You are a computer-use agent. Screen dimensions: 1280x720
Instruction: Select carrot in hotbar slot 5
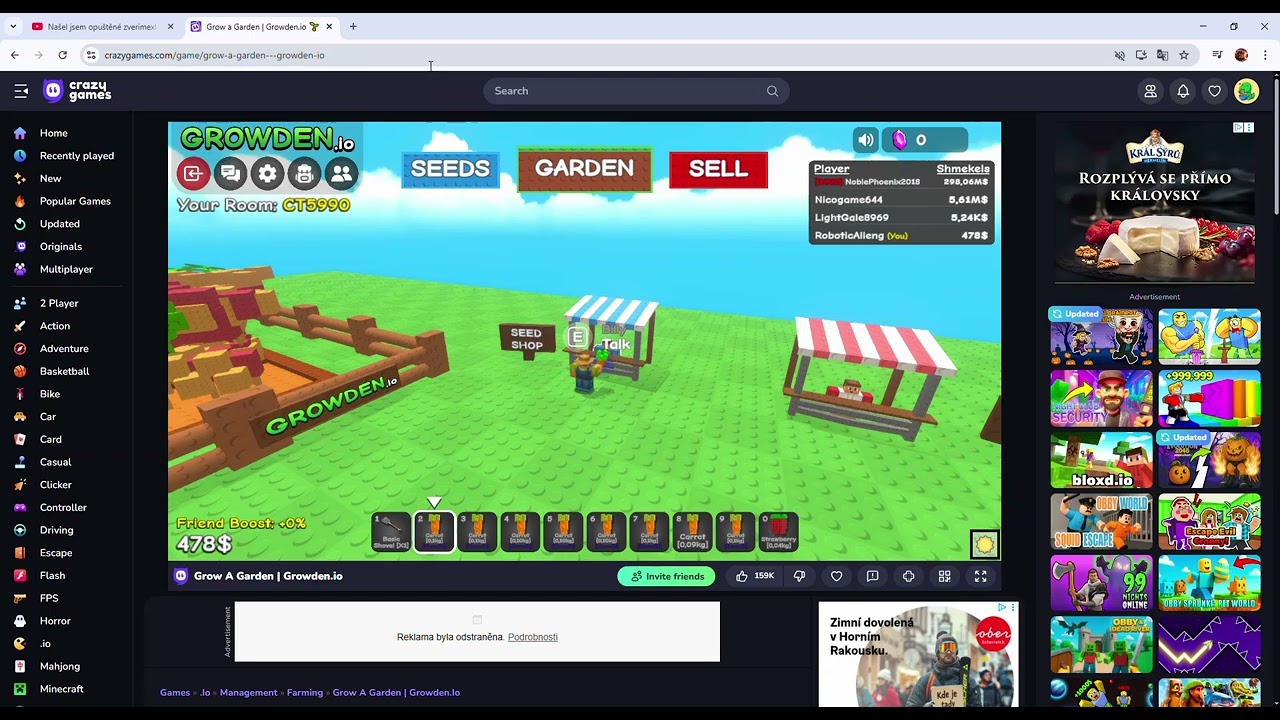point(563,532)
